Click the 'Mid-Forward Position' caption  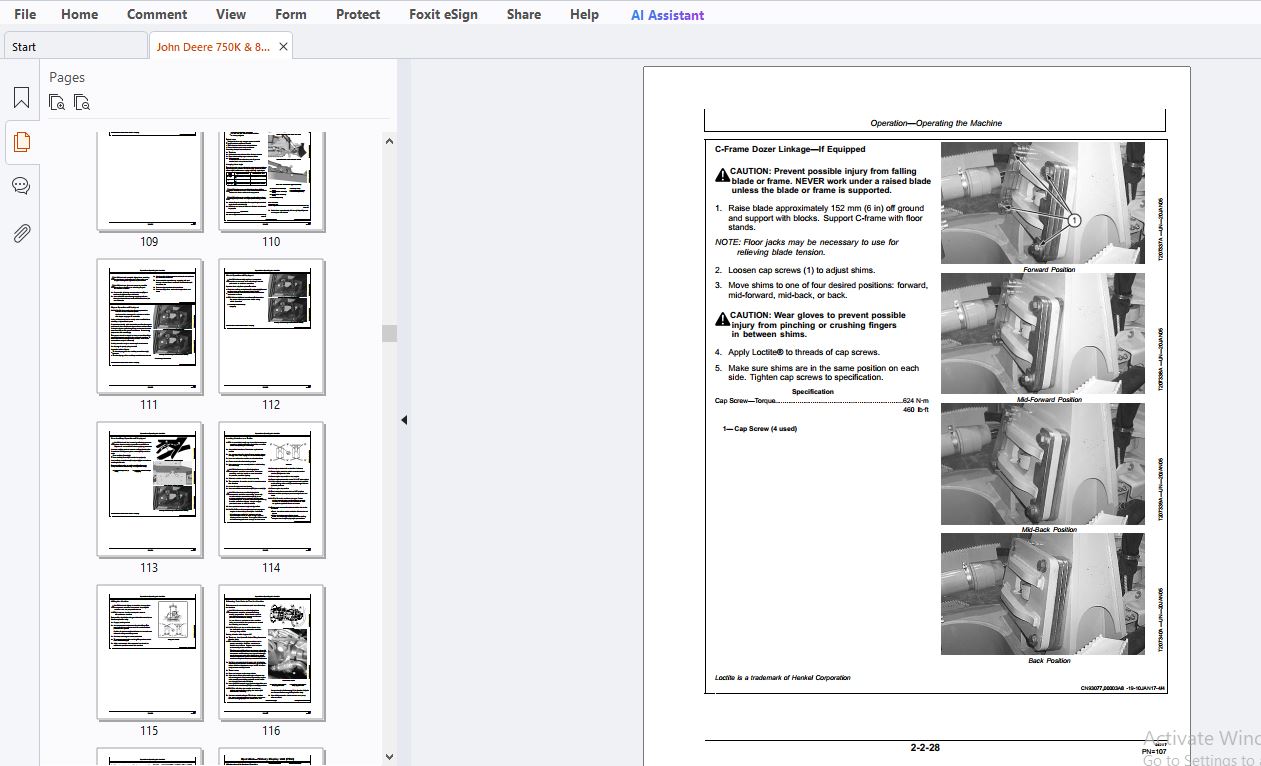tap(1049, 400)
